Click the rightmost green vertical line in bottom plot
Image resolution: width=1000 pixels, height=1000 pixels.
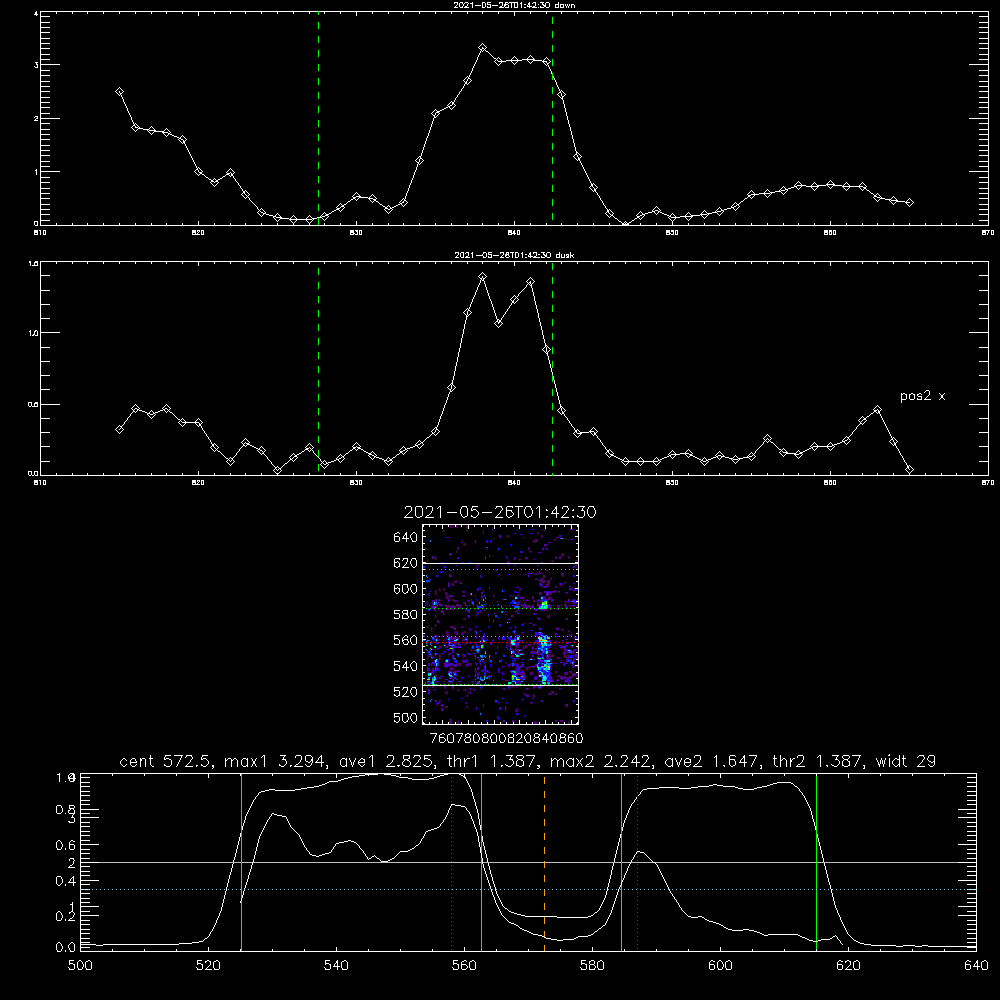[816, 862]
